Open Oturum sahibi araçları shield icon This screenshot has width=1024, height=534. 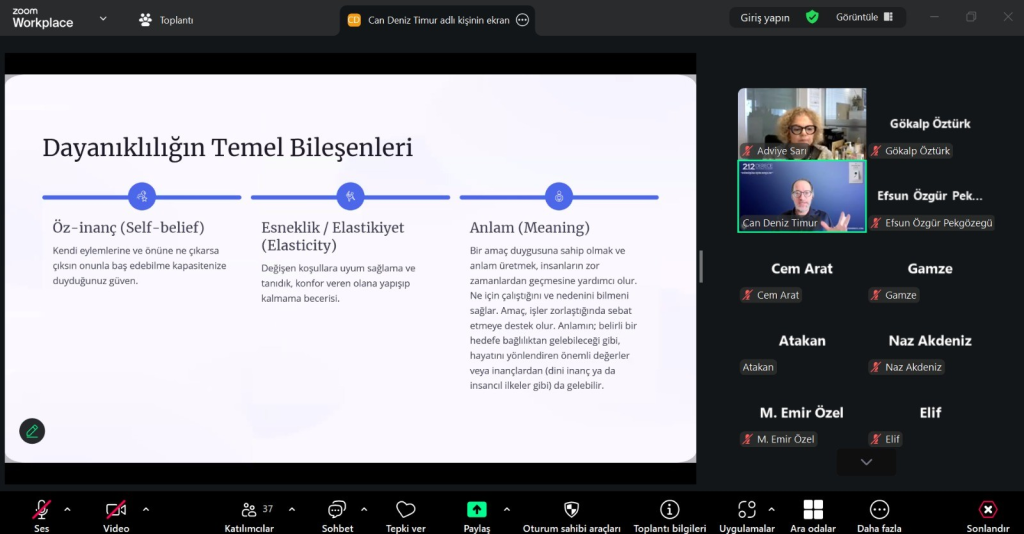click(x=571, y=510)
